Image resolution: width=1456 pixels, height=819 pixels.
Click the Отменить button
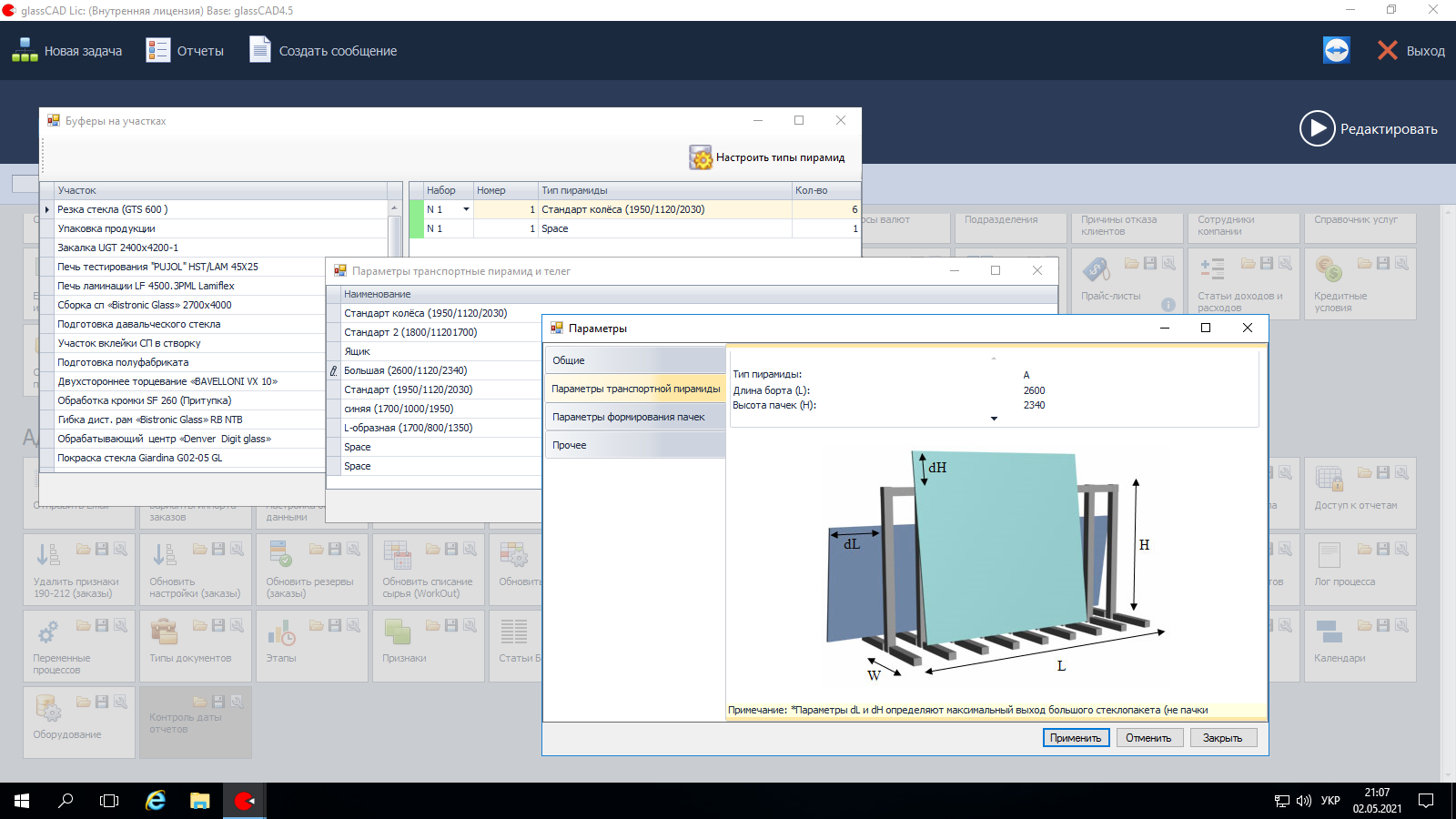[1148, 738]
